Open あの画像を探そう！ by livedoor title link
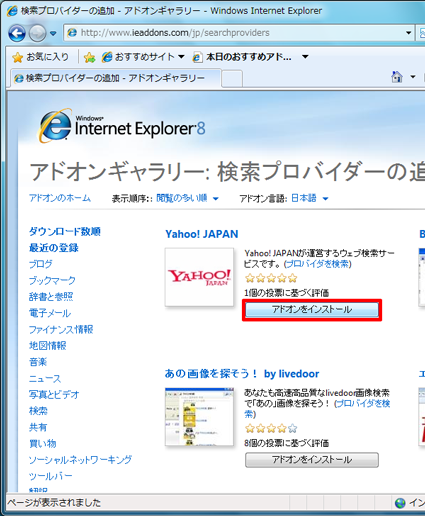 pos(242,374)
